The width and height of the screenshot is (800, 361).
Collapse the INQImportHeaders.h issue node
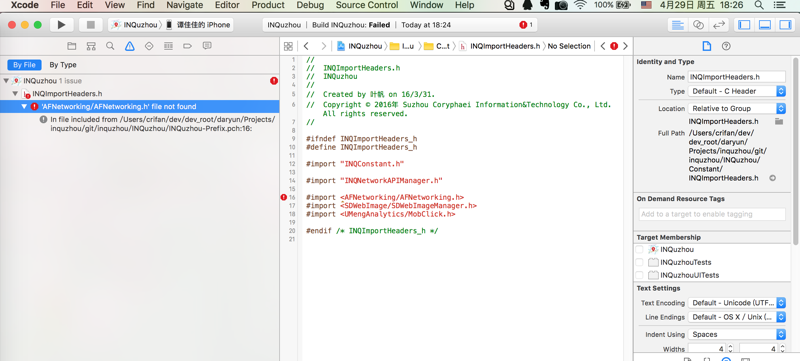(15, 94)
